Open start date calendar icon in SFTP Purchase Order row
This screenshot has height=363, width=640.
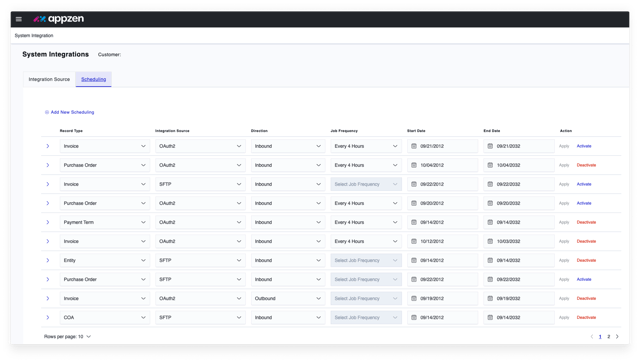[413, 280]
